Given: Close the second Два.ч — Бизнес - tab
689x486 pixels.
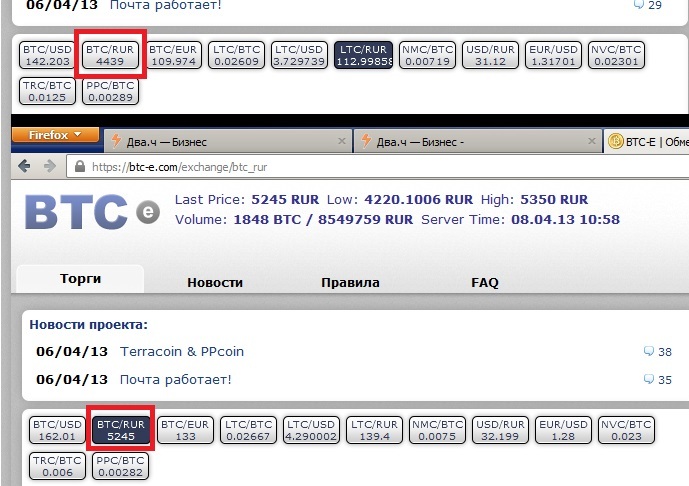Looking at the screenshot, I should (x=591, y=141).
